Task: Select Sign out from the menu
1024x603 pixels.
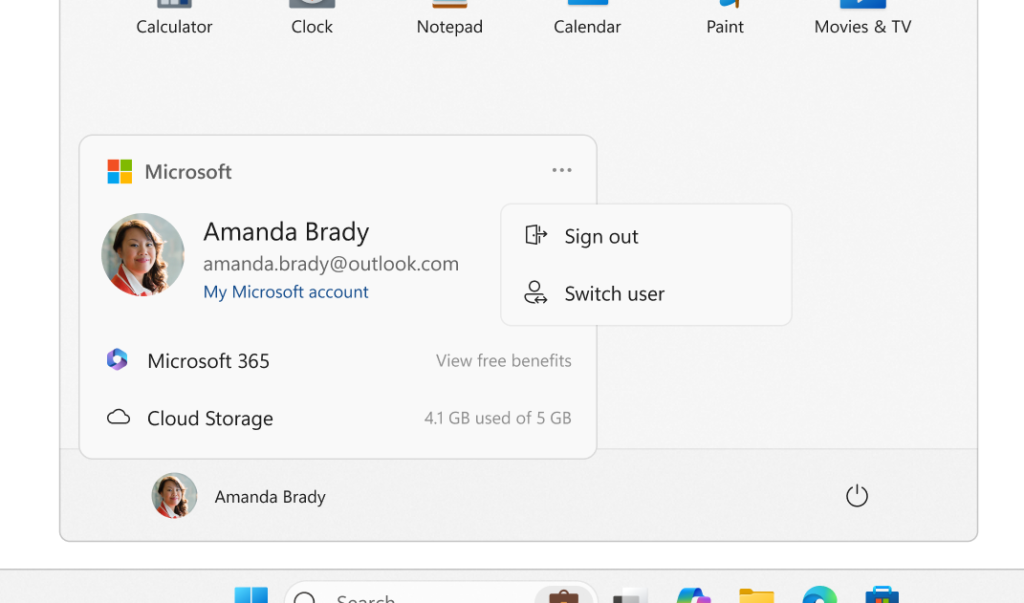Action: coord(600,237)
